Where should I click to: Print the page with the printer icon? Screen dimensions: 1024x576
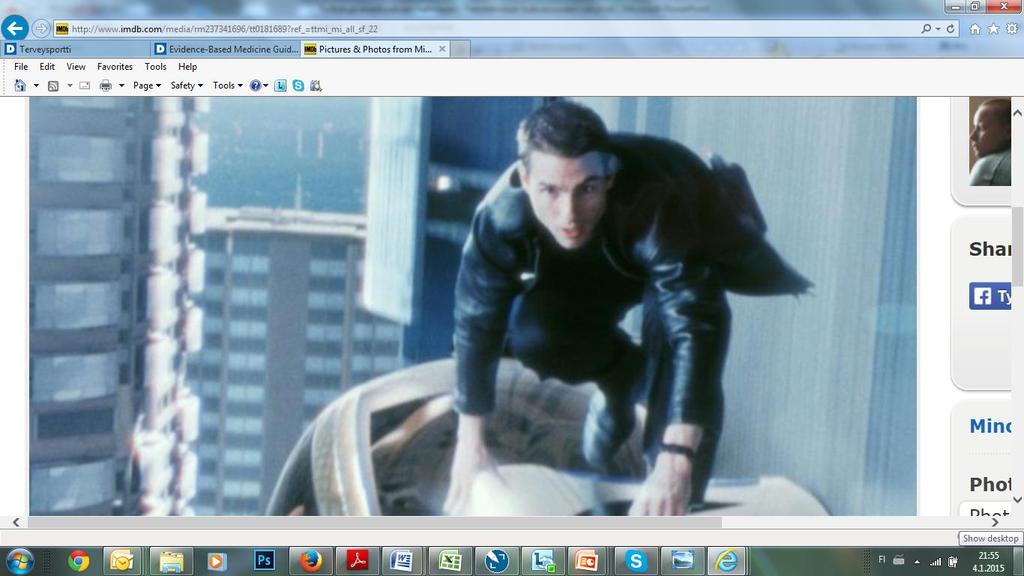click(x=105, y=86)
